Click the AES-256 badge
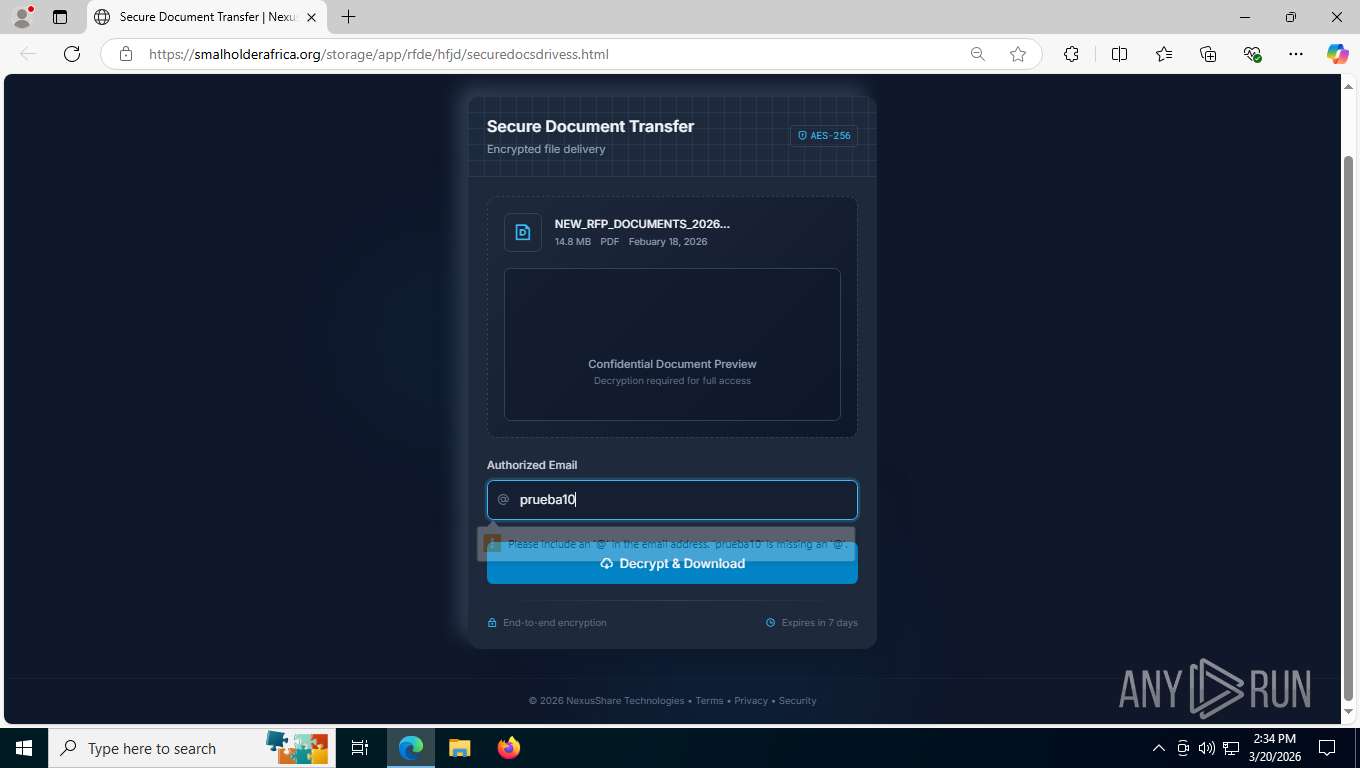The height and width of the screenshot is (768, 1360). (x=824, y=136)
